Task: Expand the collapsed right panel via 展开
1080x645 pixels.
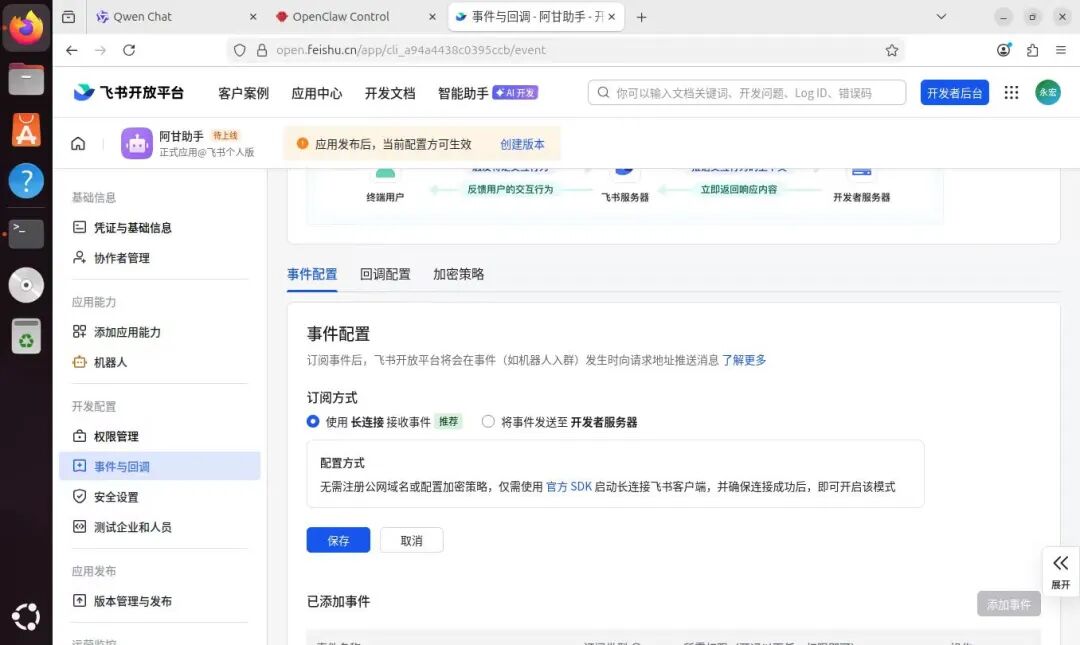Action: tap(1060, 572)
